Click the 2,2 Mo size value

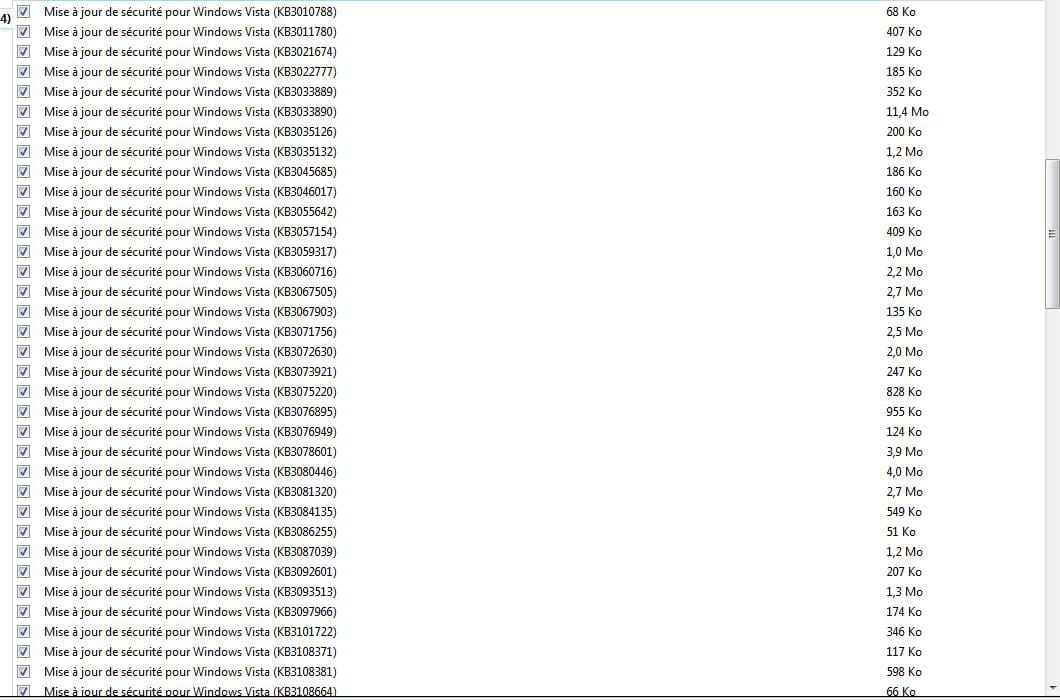pyautogui.click(x=905, y=272)
